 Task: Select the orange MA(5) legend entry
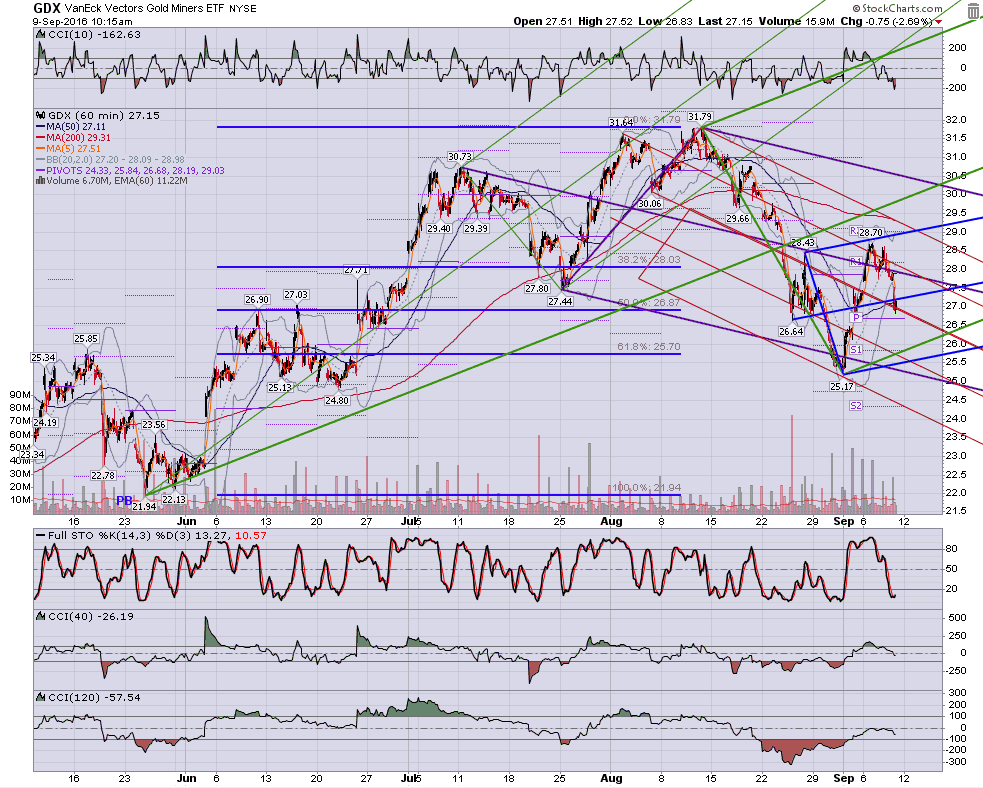point(68,149)
